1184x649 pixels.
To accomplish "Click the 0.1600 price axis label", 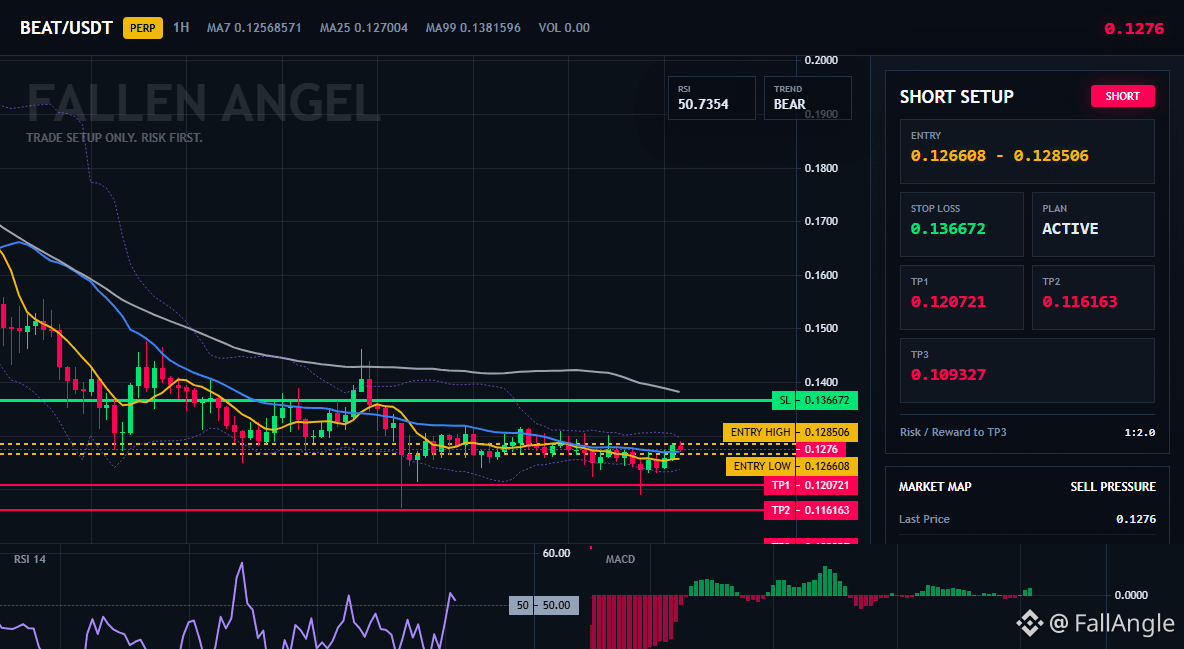I will [822, 275].
